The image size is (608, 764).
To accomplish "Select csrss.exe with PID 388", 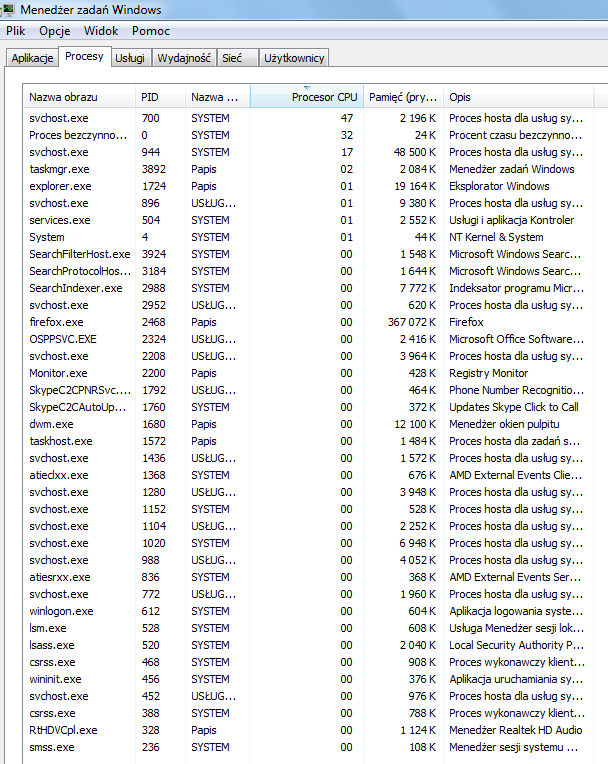I will tap(308, 713).
